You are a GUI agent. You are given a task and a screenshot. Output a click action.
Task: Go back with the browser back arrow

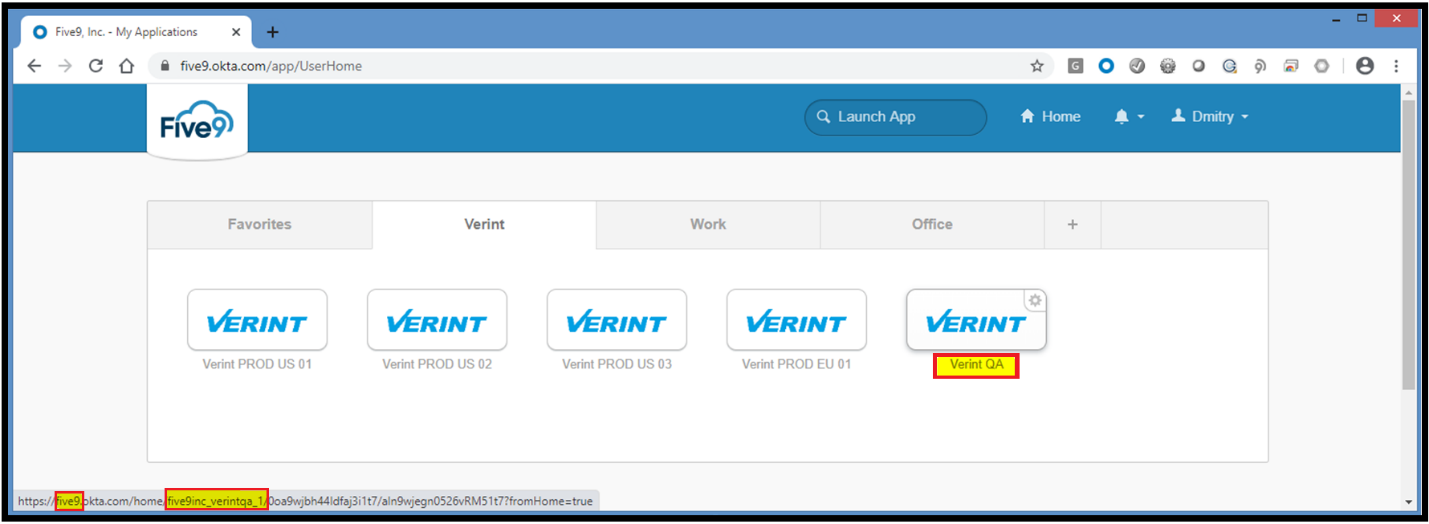pos(35,66)
